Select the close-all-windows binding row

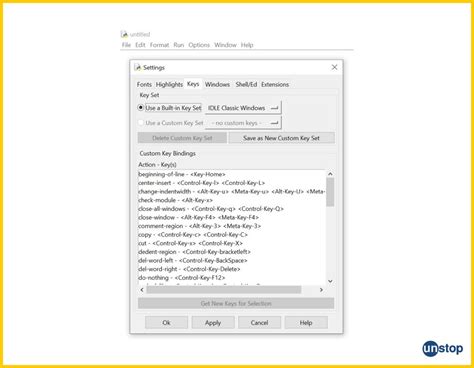tap(232, 209)
